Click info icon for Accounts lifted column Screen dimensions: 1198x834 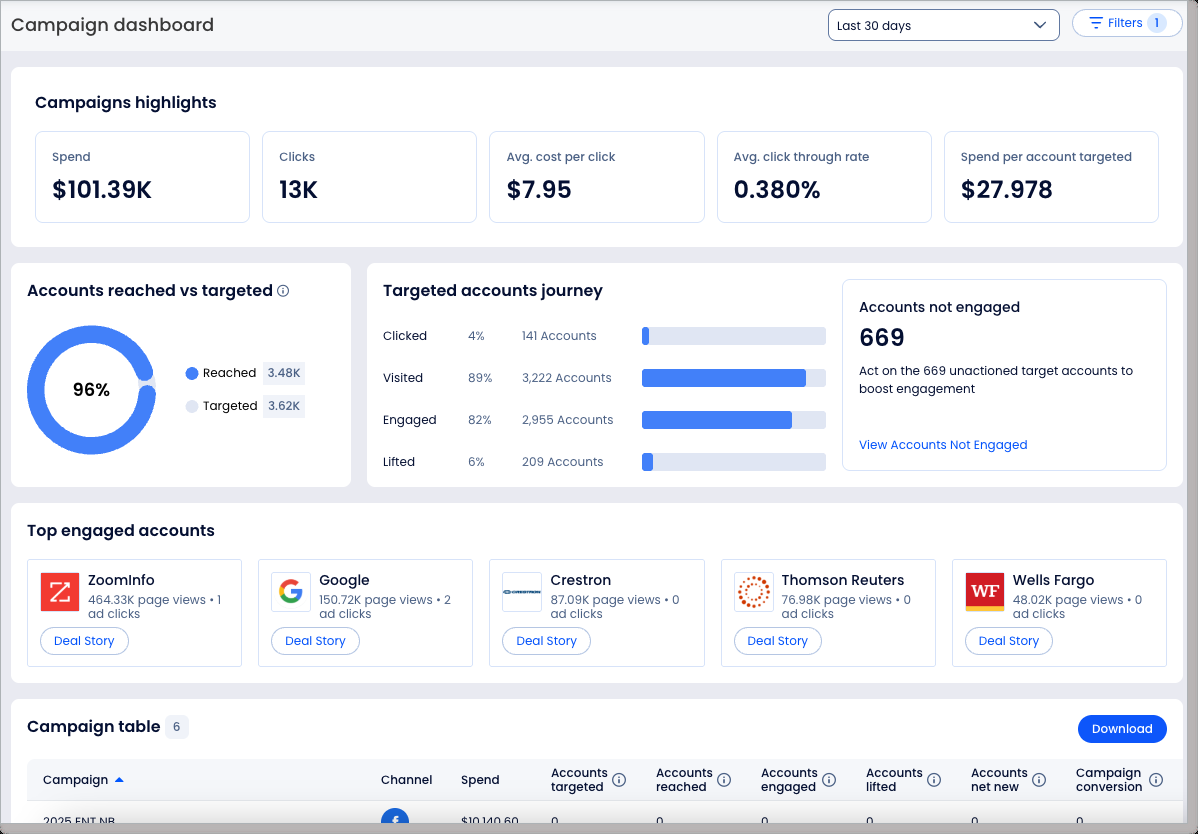tap(934, 780)
